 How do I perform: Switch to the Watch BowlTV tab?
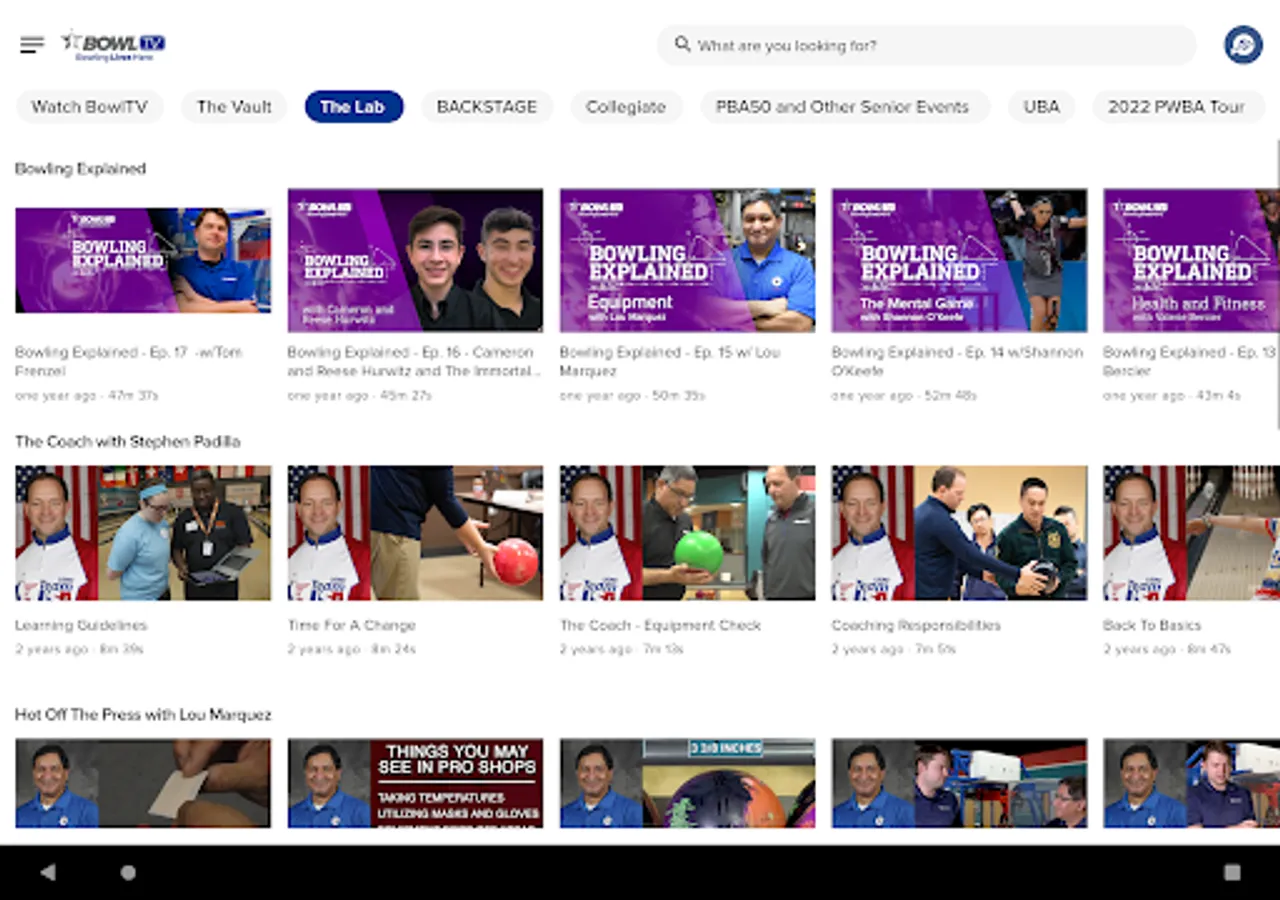(89, 107)
